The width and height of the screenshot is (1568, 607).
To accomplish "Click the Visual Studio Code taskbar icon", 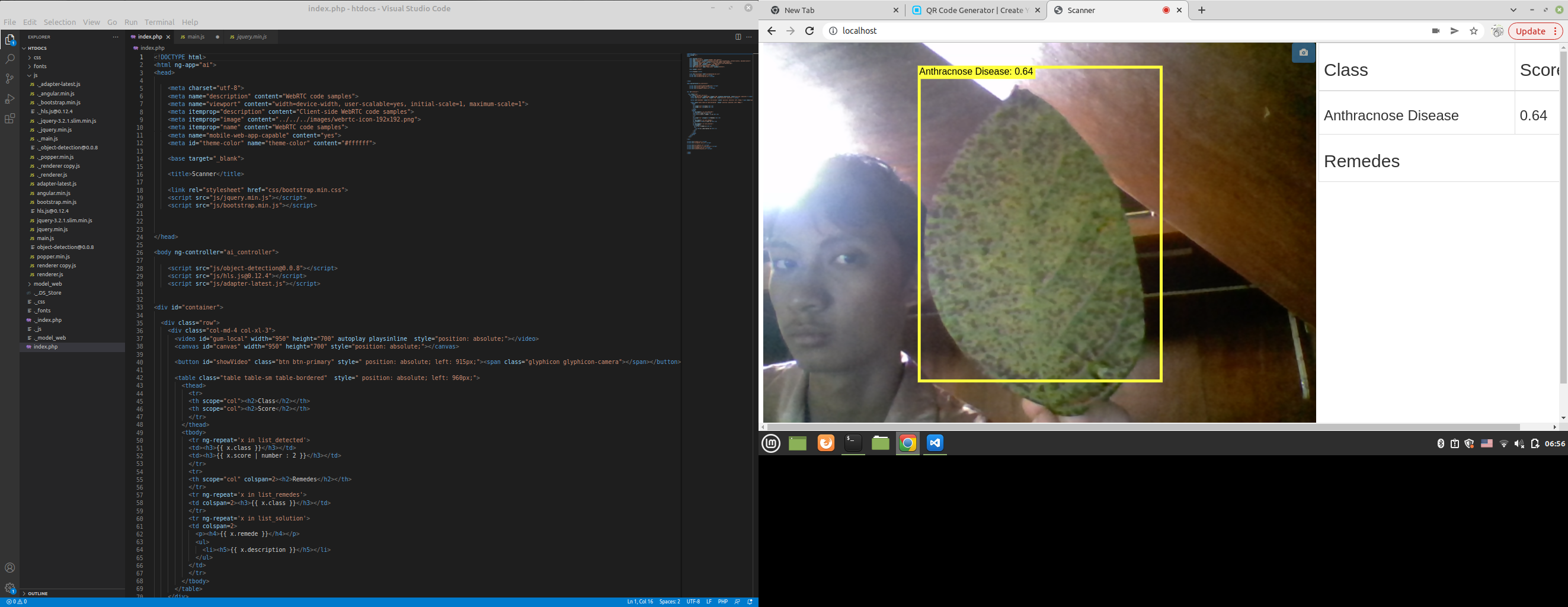I will [935, 443].
